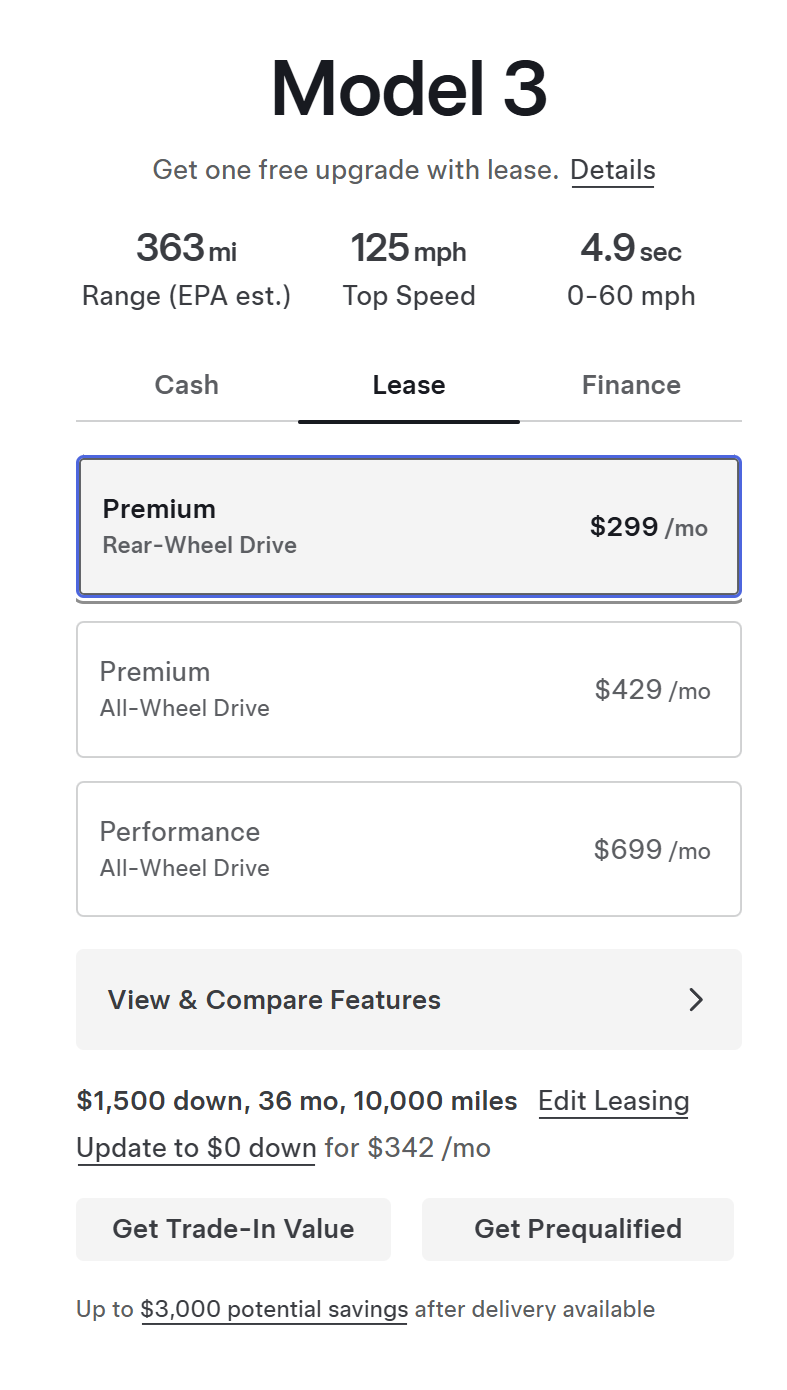
Task: Open the Finance tab
Action: coord(631,386)
